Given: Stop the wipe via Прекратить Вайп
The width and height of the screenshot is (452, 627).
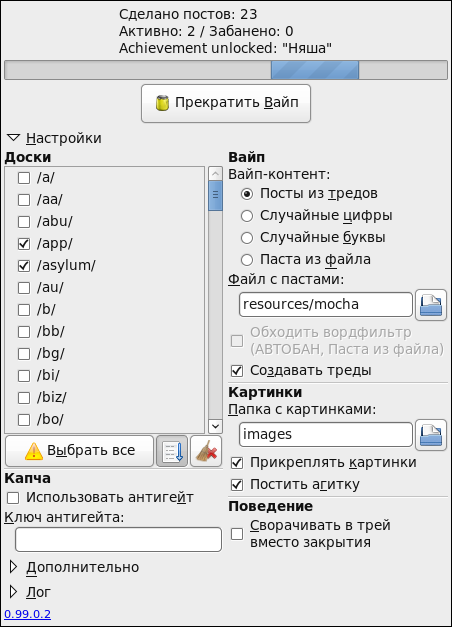Looking at the screenshot, I should tap(226, 103).
